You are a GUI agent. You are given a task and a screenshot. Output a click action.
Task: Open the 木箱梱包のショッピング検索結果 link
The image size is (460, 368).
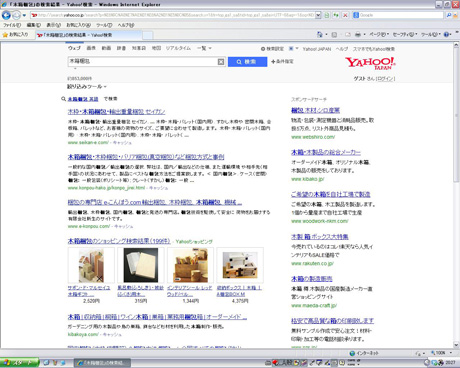tap(119, 241)
